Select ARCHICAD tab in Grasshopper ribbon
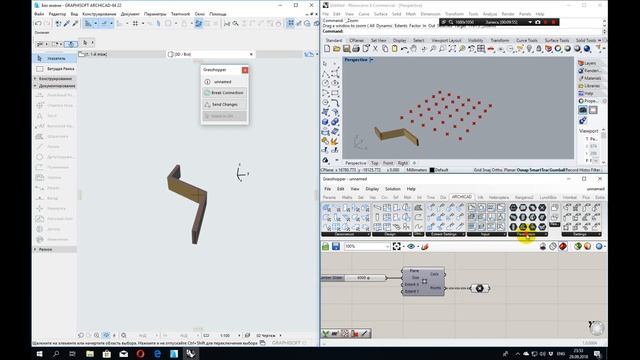Screen dimensions: 640x360 click(461, 197)
